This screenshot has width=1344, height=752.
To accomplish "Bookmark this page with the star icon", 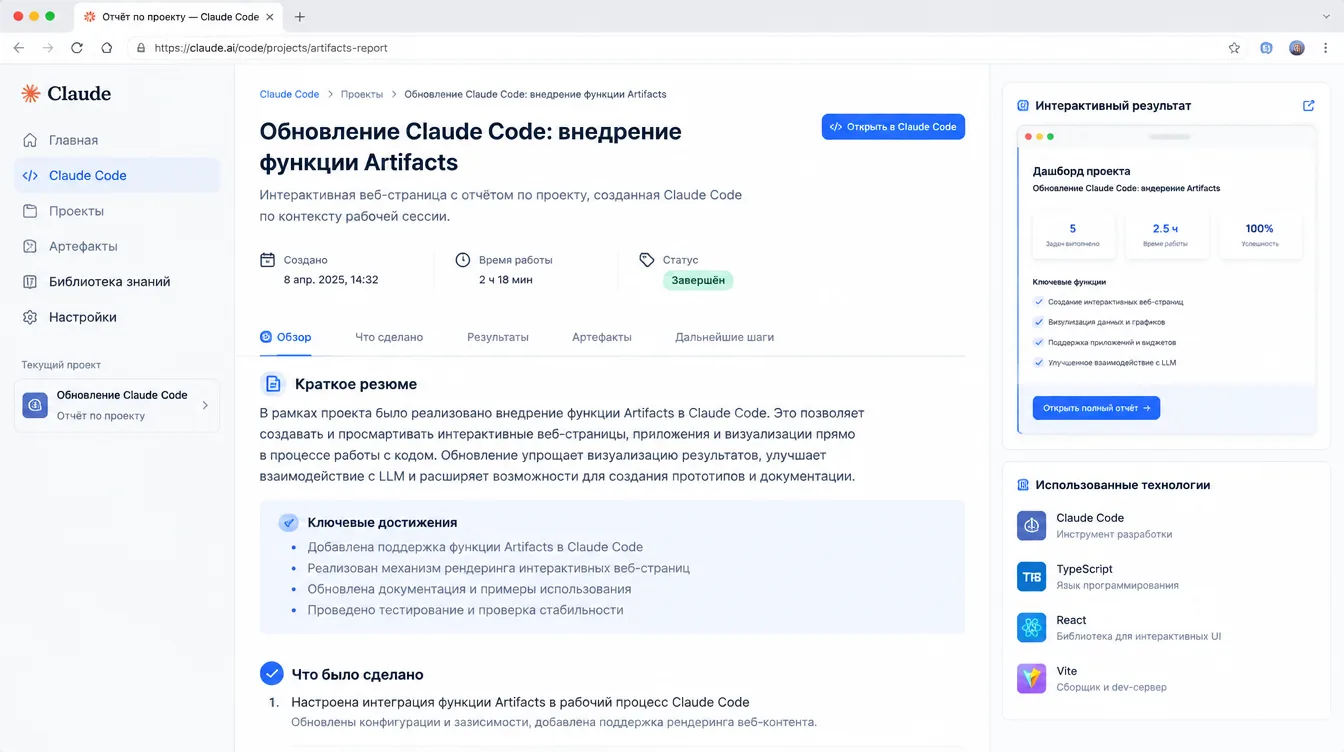I will point(1234,47).
